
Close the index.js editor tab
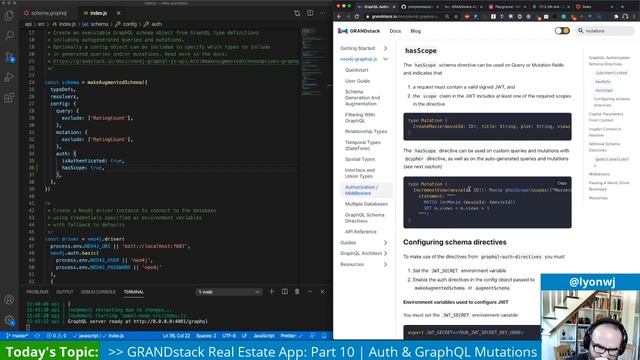(x=118, y=13)
